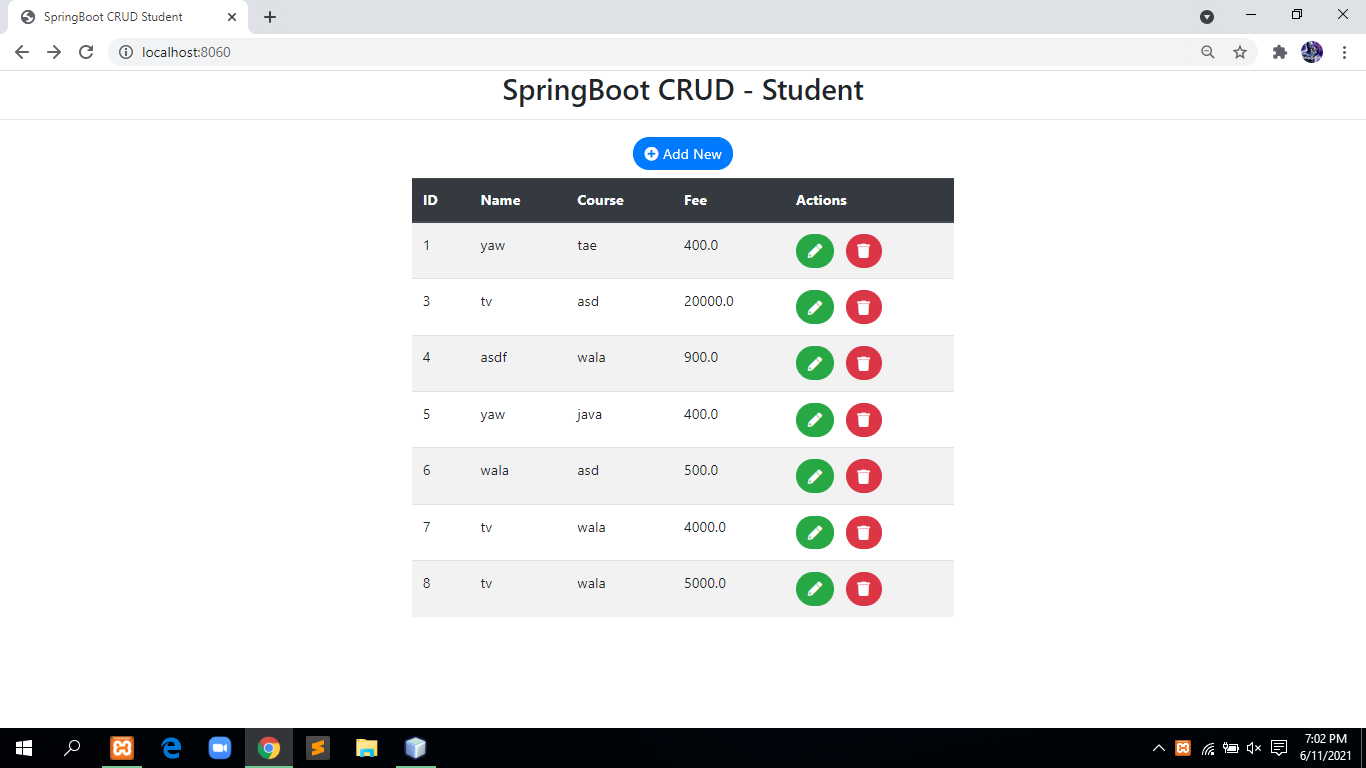Open Chrome extensions puzzle icon
This screenshot has height=768, width=1366.
(x=1279, y=52)
